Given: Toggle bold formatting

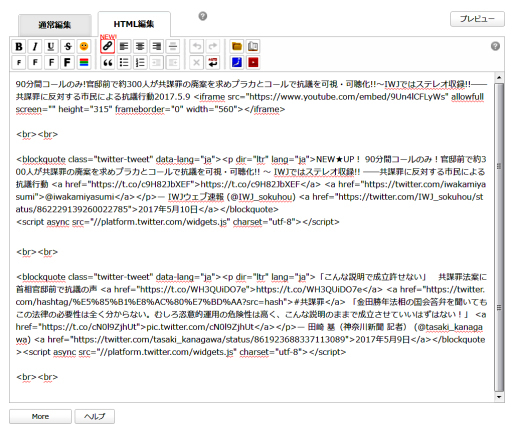Looking at the screenshot, I should [x=19, y=46].
